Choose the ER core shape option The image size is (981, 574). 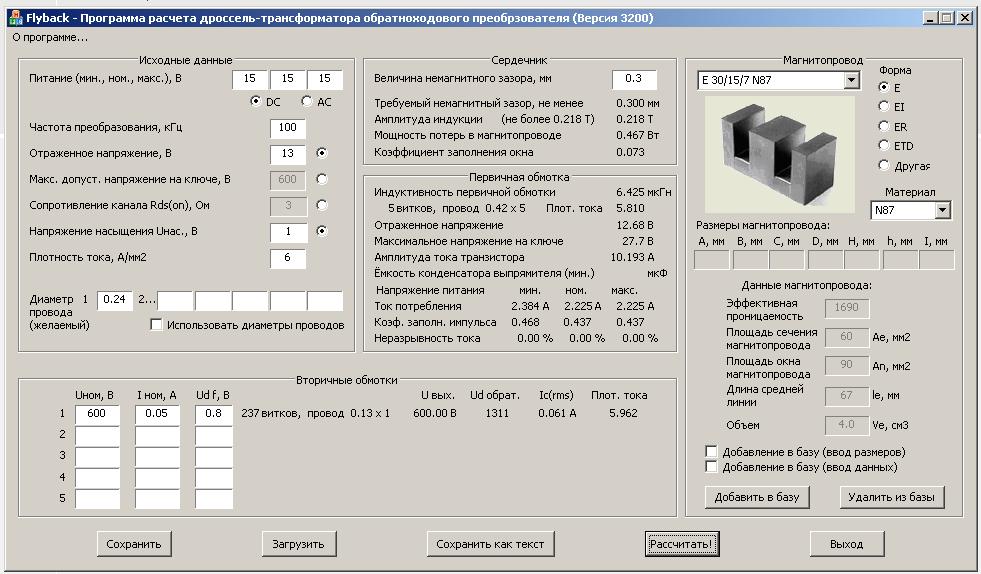point(884,127)
